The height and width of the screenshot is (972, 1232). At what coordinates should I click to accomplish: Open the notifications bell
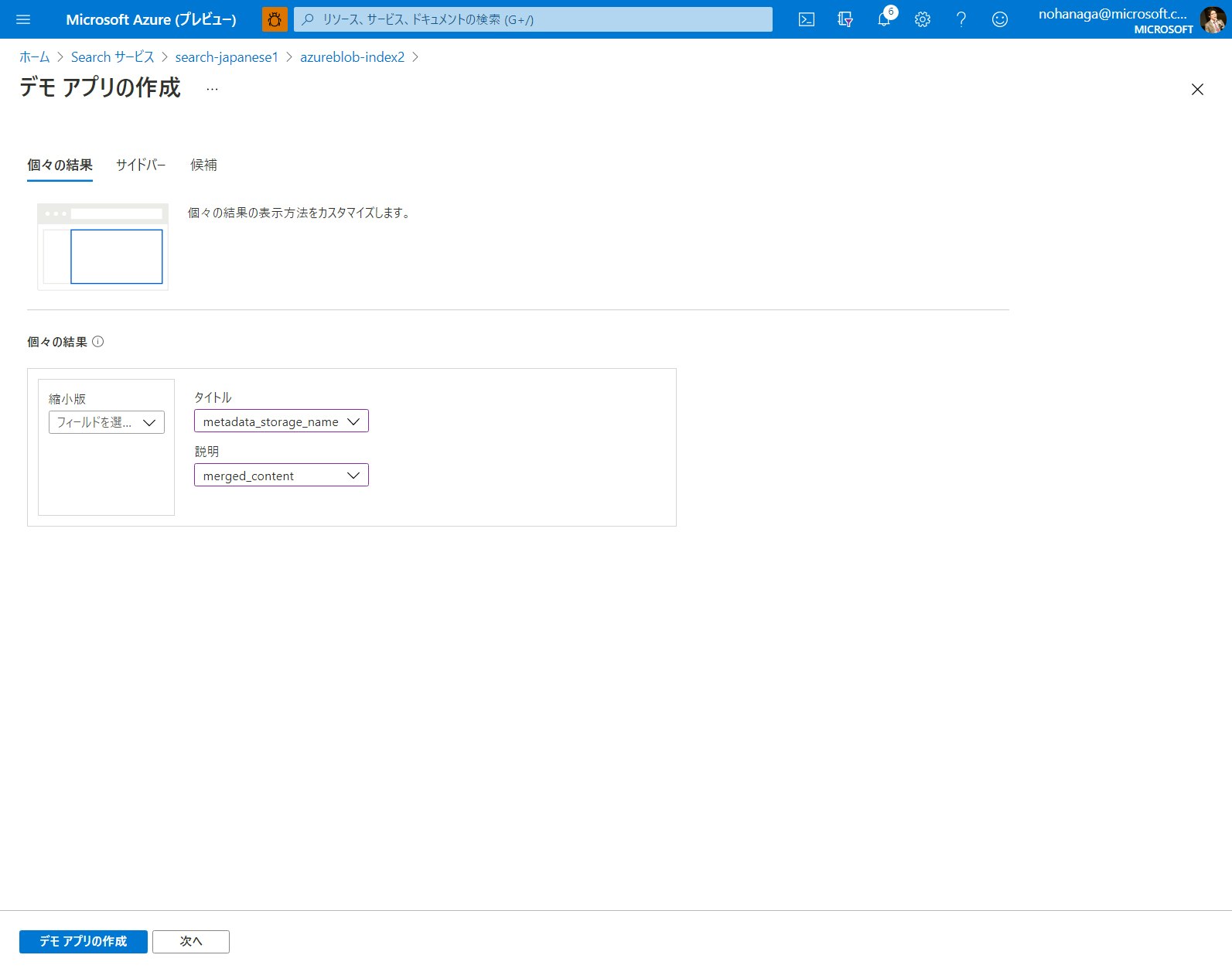(x=884, y=19)
